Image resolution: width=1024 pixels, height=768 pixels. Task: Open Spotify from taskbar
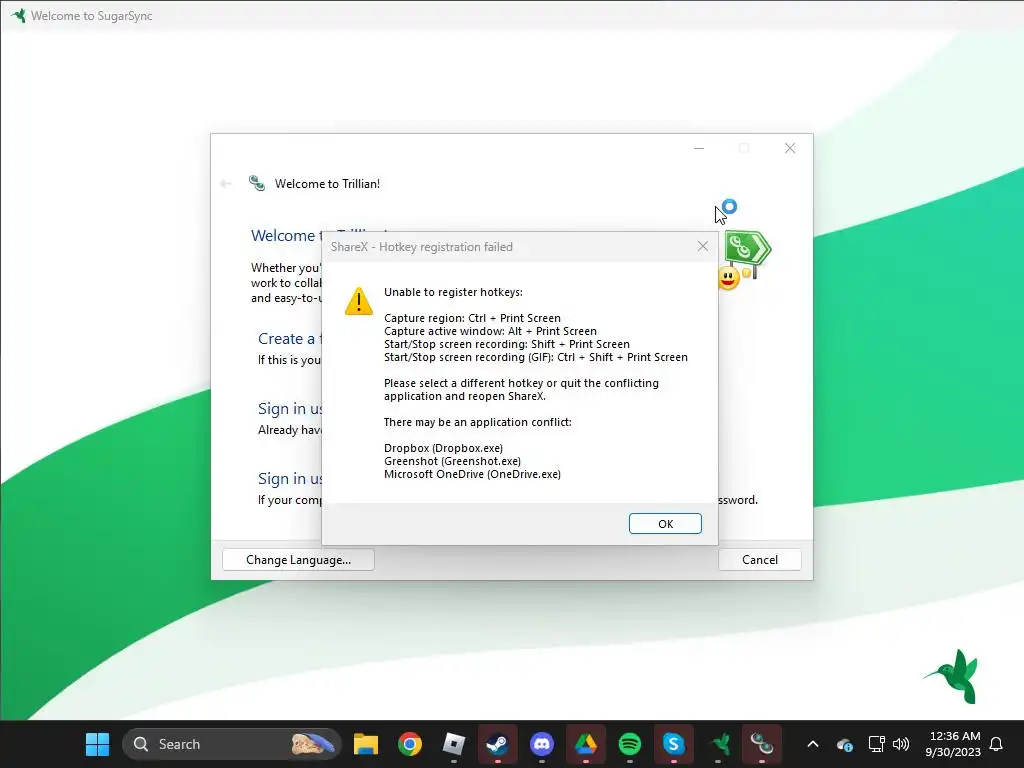630,744
